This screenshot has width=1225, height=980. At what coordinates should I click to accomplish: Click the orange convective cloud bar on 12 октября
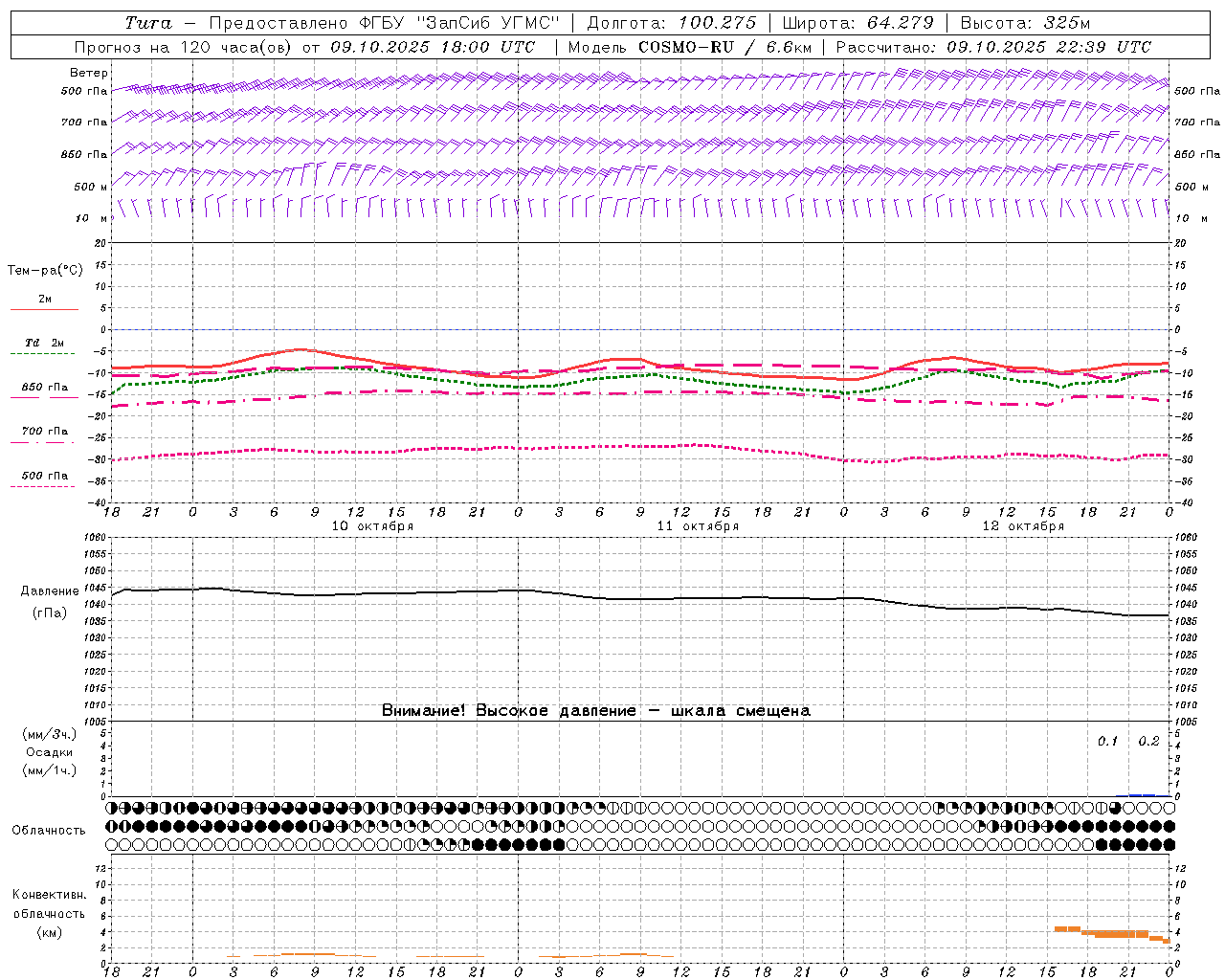[x=1114, y=933]
